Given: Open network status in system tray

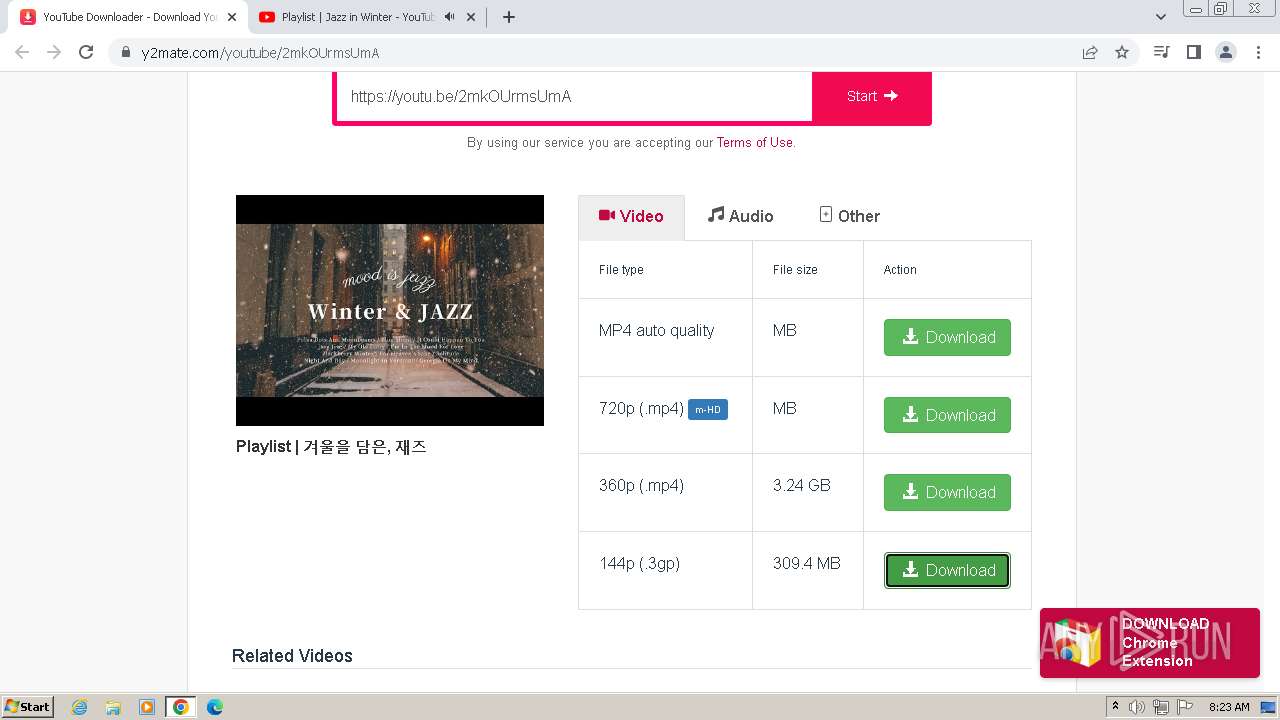Looking at the screenshot, I should (1161, 707).
